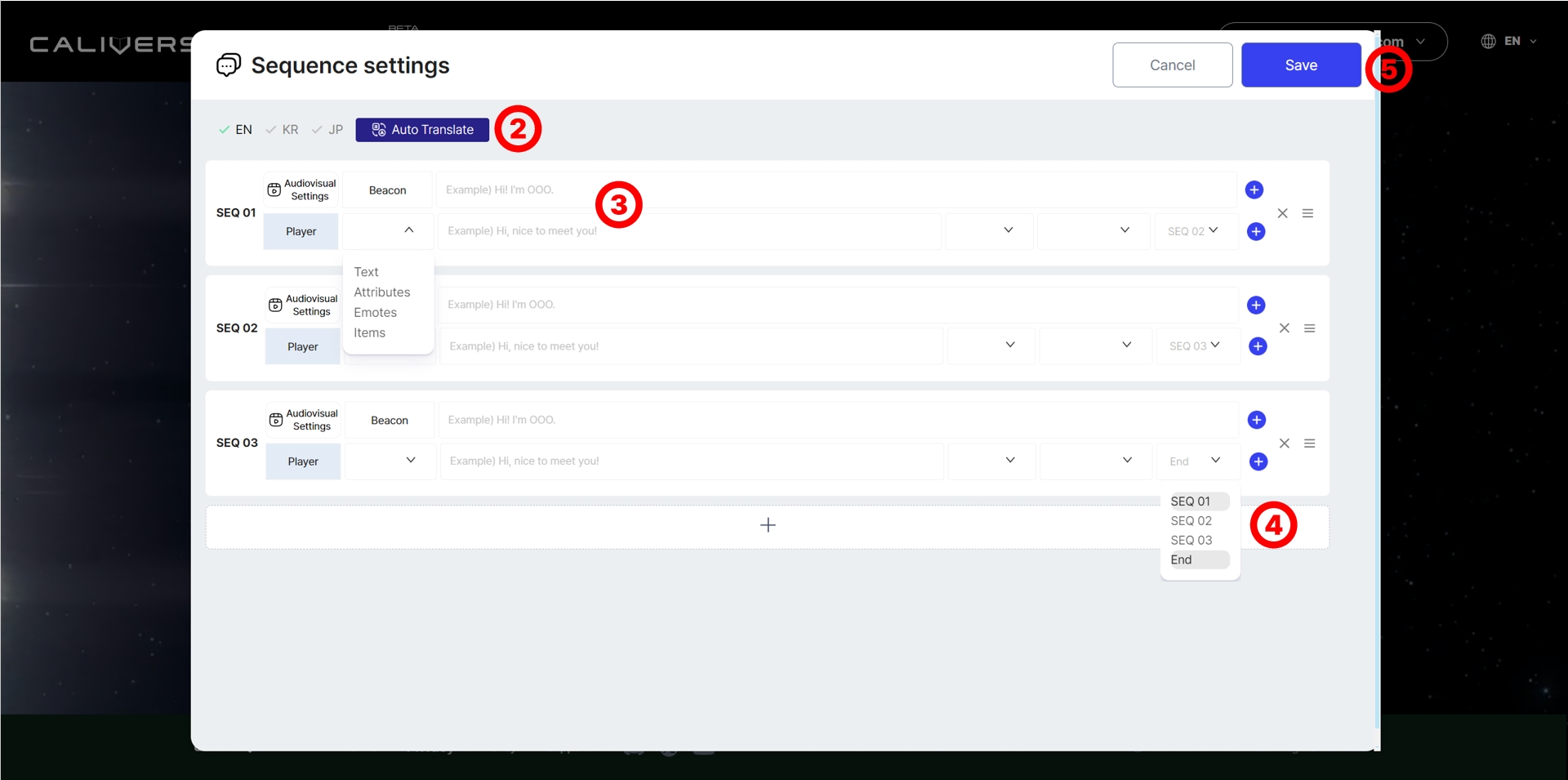Open the SEQ 02 next-sequence dropdown in SEQ 01
This screenshot has width=1568, height=780.
tap(1193, 231)
